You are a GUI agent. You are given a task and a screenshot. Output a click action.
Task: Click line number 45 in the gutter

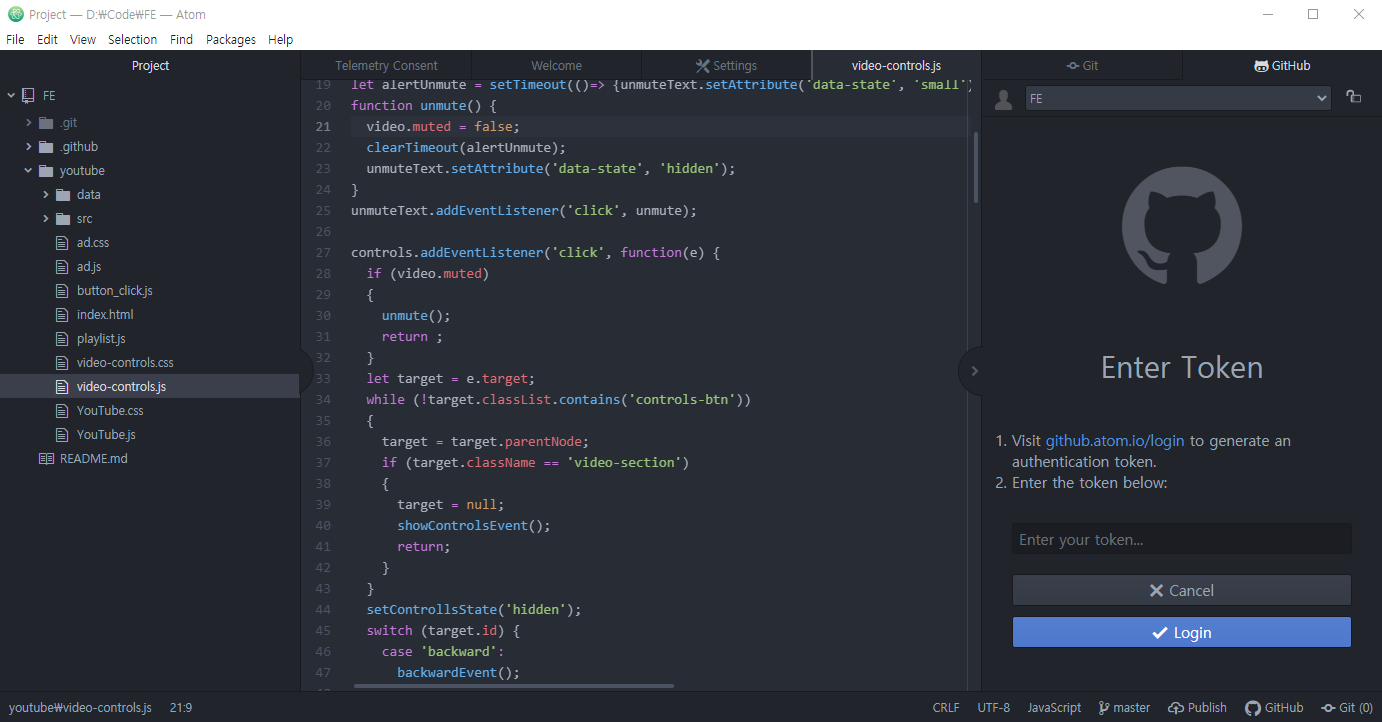pyautogui.click(x=322, y=631)
